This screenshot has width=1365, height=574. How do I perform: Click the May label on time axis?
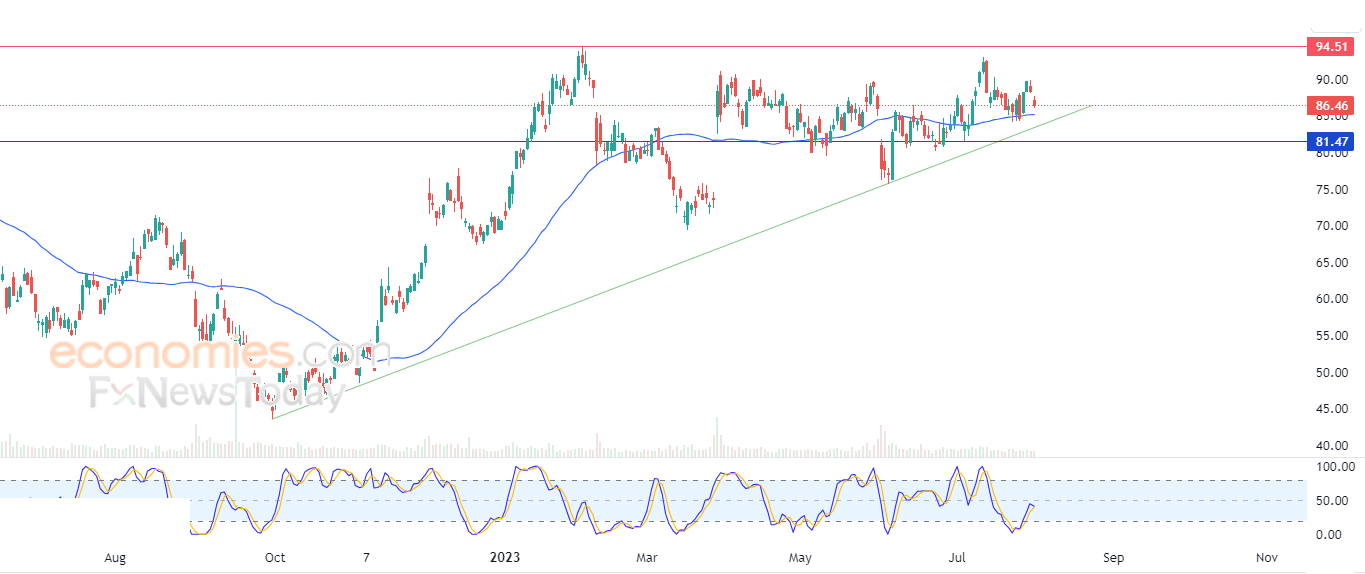coord(800,558)
